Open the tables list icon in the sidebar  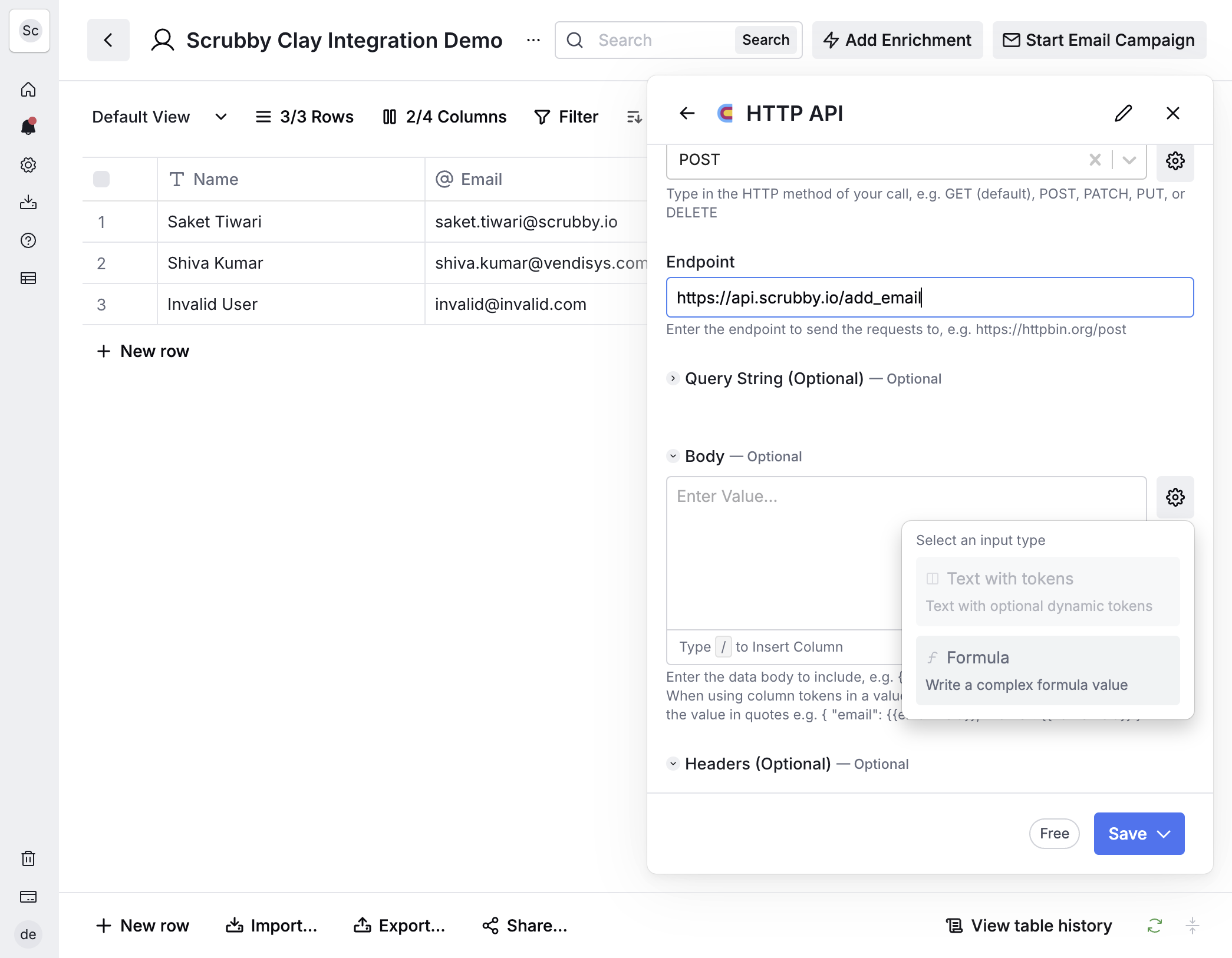tap(28, 278)
